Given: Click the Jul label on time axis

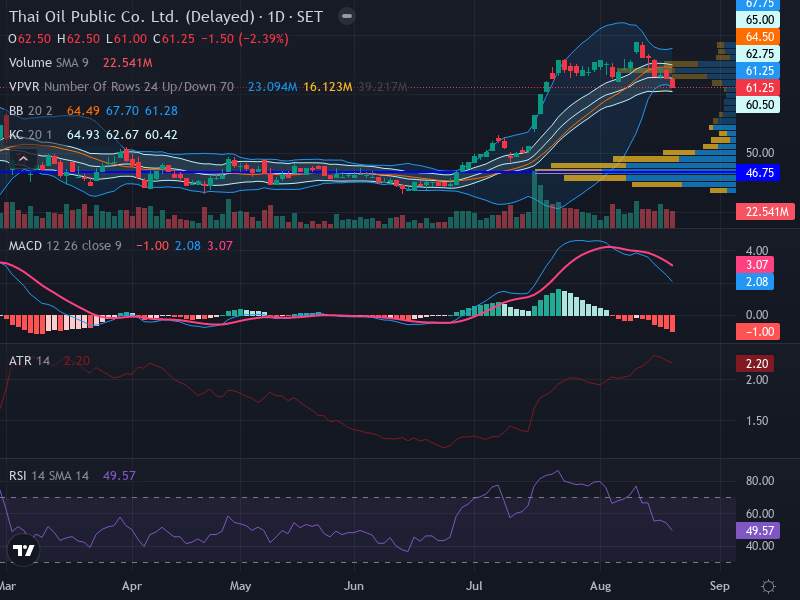Looking at the screenshot, I should tap(474, 586).
